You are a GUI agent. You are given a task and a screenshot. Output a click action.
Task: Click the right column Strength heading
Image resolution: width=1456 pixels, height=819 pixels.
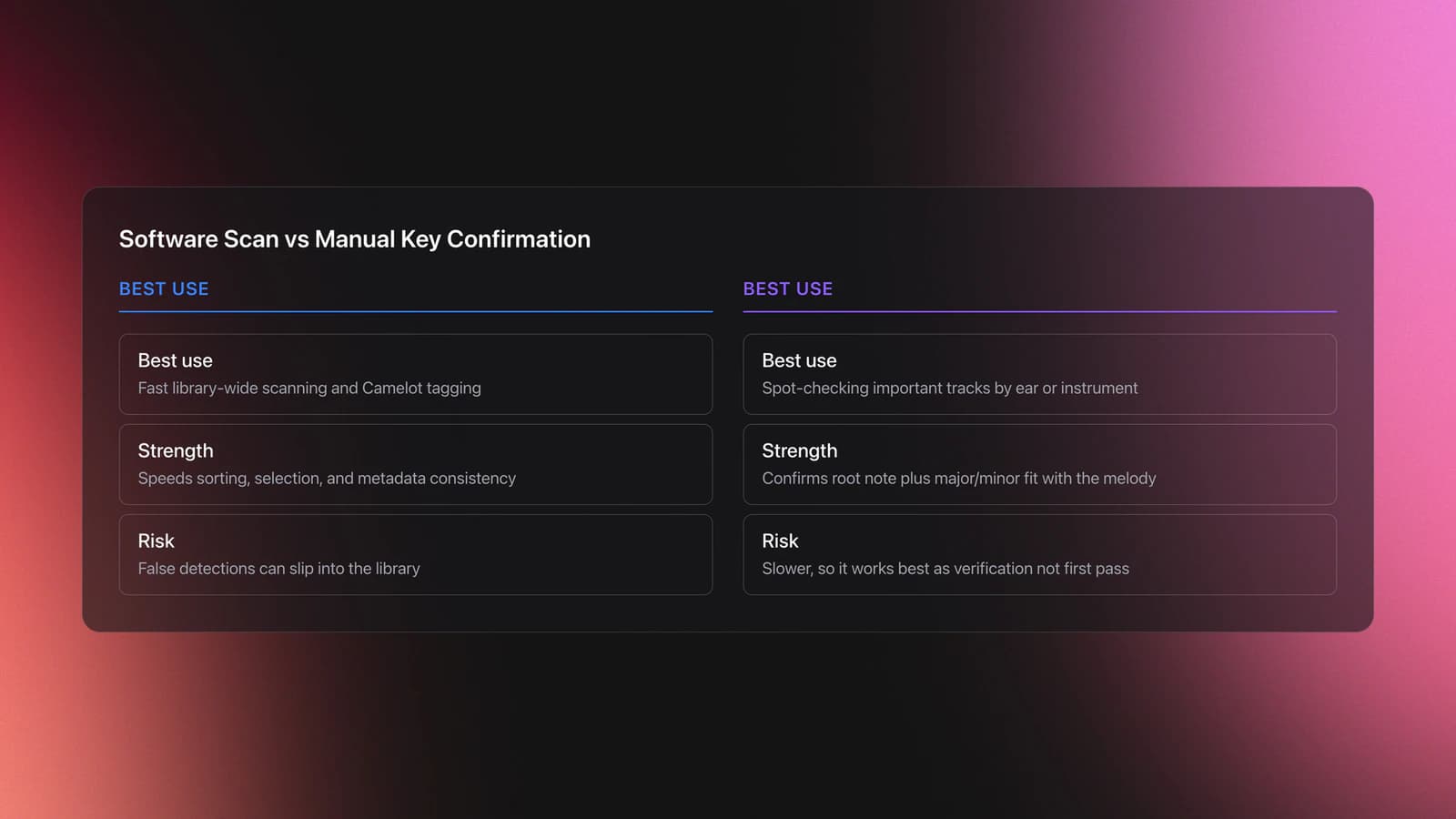[800, 451]
